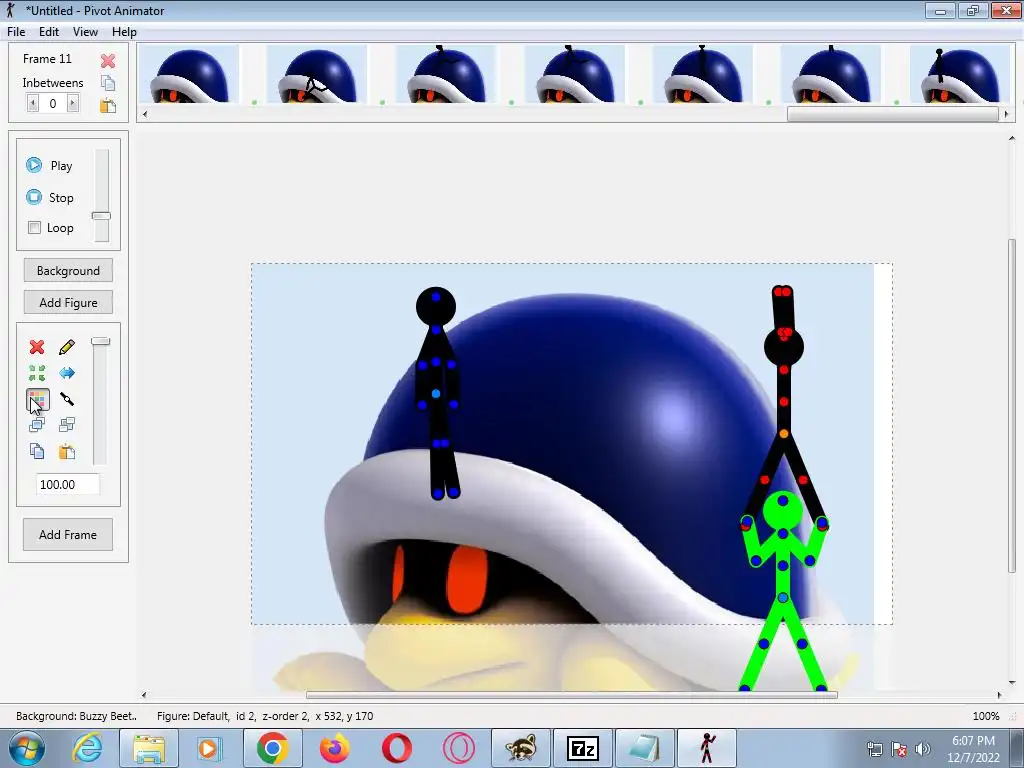Click the canvas horizontal scrollbar thumb

pos(571,695)
